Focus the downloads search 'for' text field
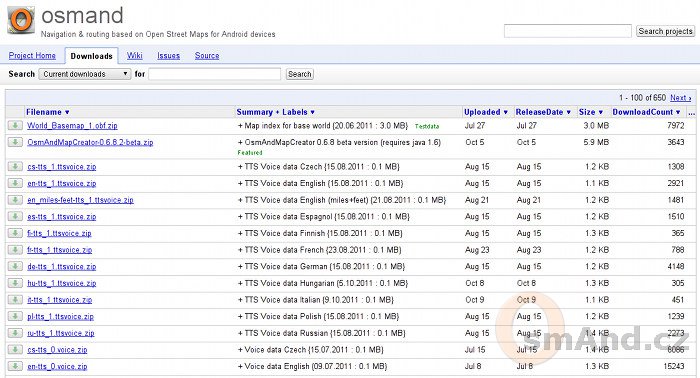 pos(215,74)
